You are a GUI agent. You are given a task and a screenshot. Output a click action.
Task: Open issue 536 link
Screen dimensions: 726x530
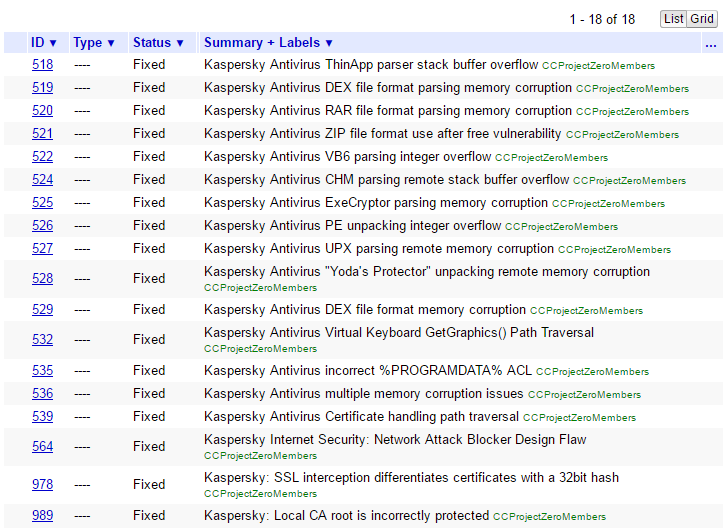click(x=43, y=393)
